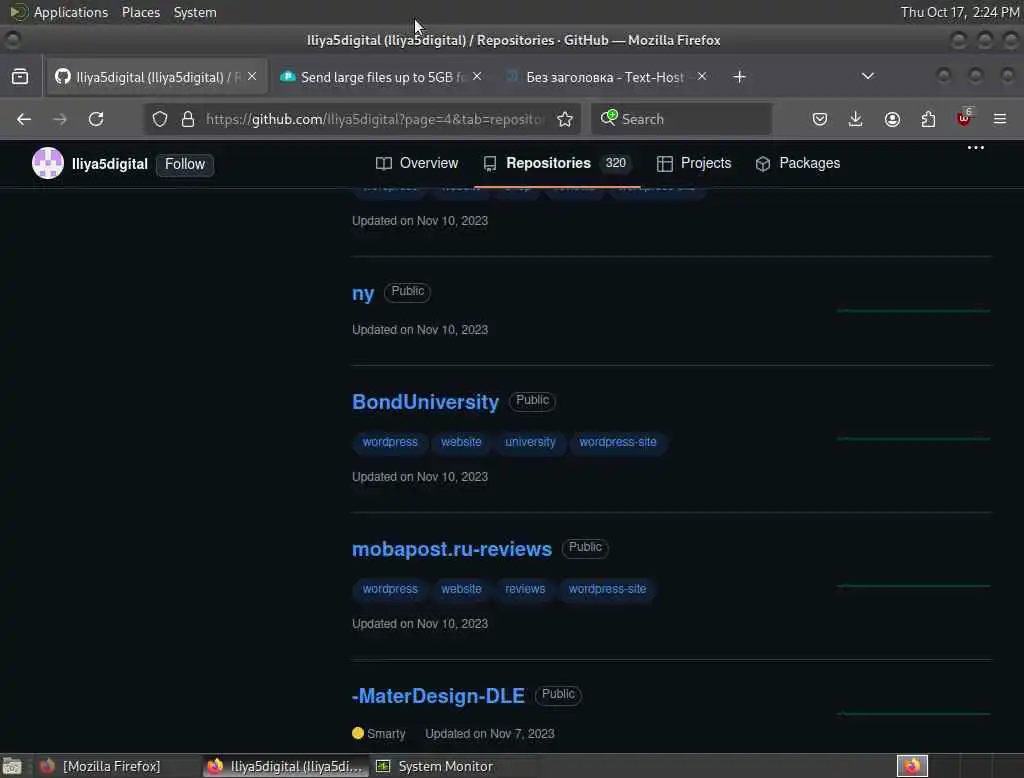Show tracking protection shield details
The image size is (1024, 778).
coord(160,119)
